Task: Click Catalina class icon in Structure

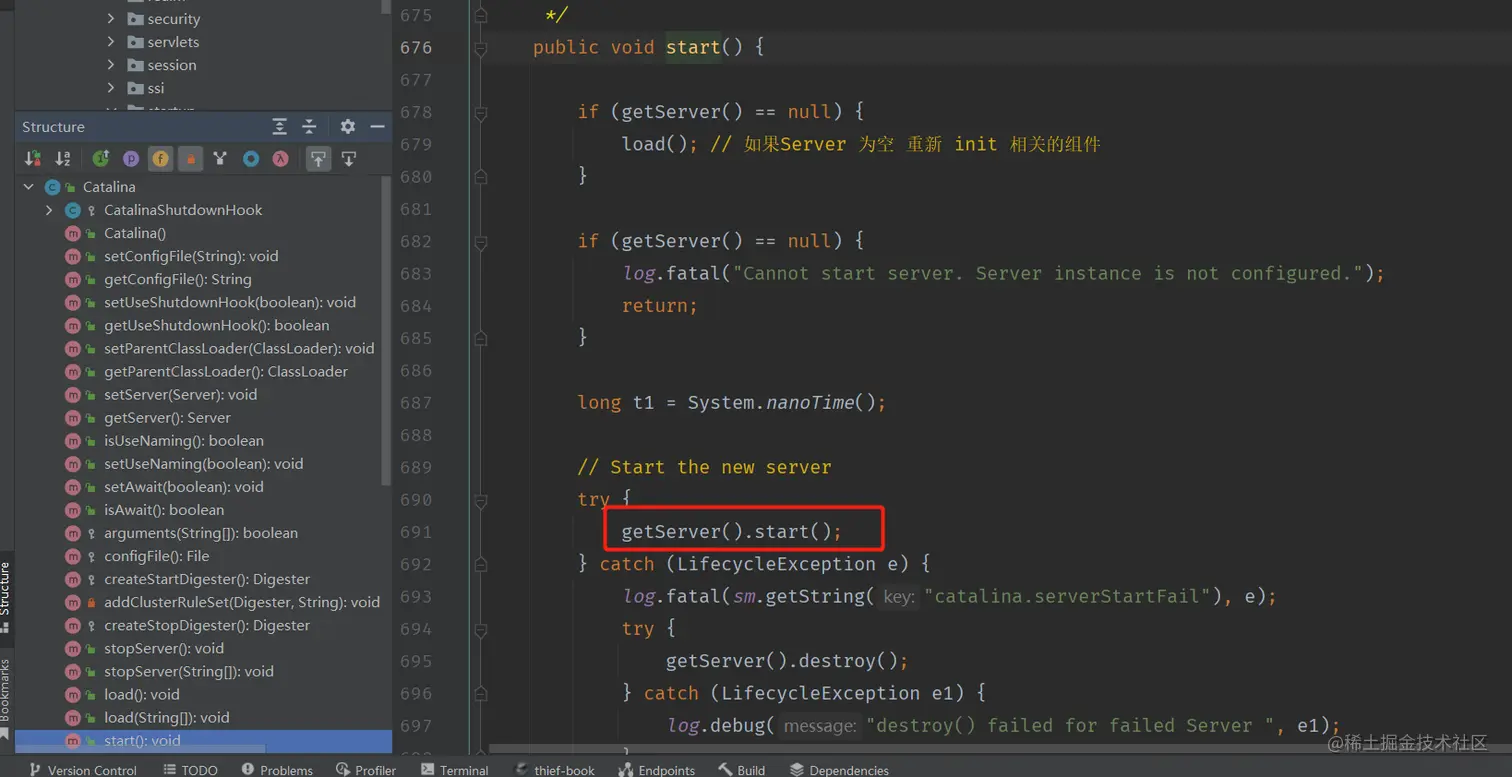Action: 53,187
